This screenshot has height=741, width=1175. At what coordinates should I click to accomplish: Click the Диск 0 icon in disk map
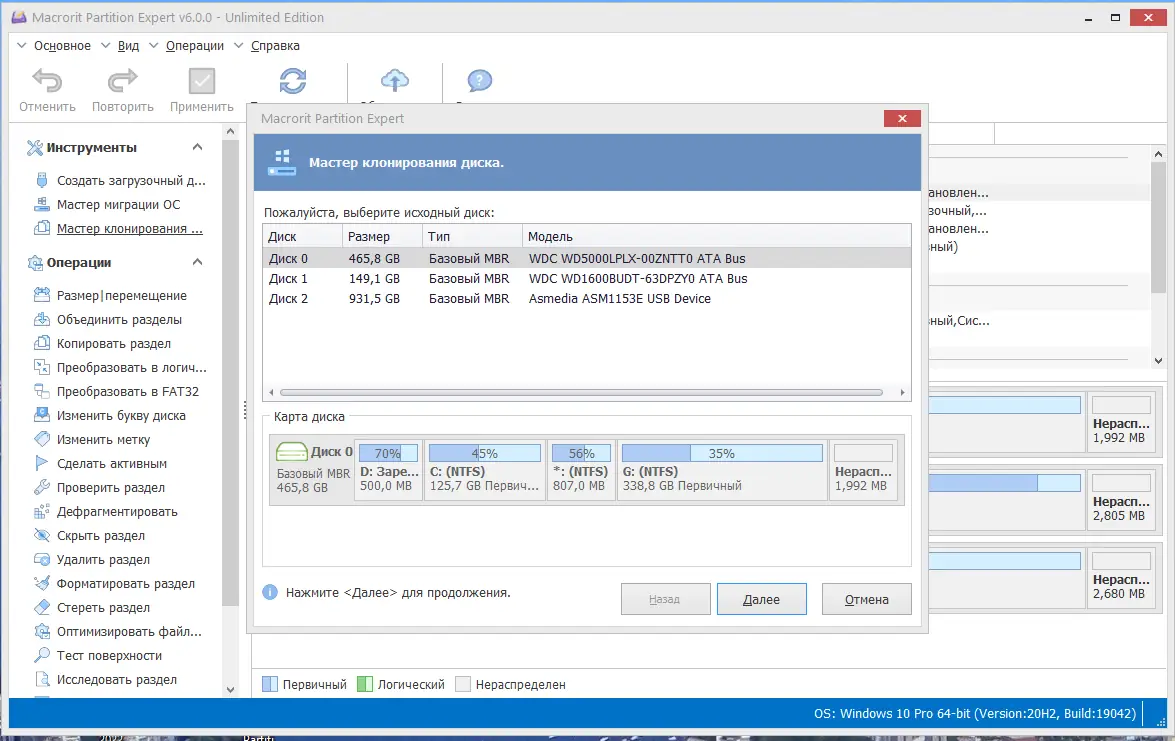292,452
